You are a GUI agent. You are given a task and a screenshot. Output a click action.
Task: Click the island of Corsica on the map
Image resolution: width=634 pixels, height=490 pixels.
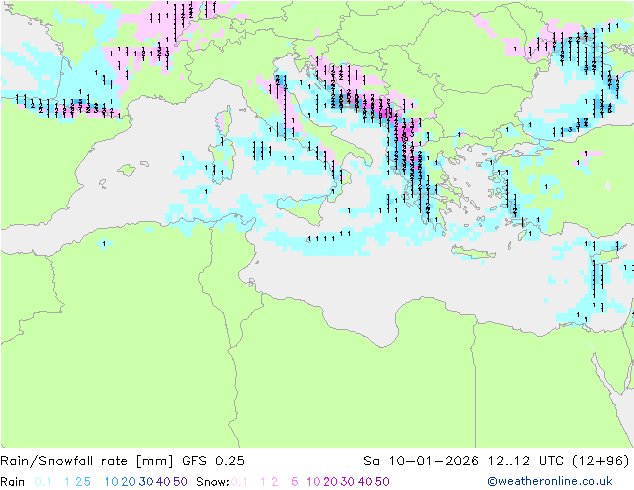point(225,121)
